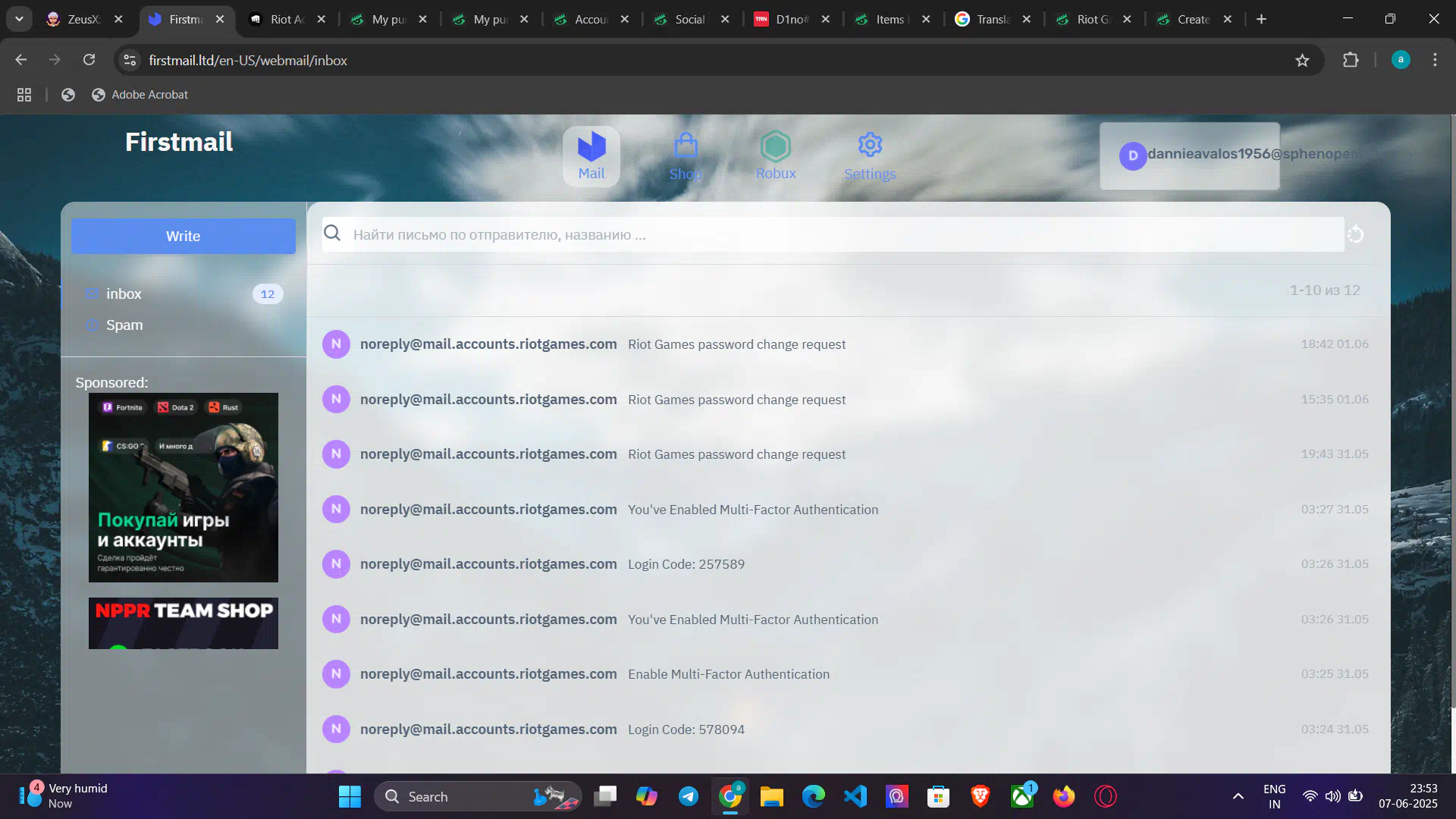Switch to D1no# browser tab
Image resolution: width=1456 pixels, height=819 pixels.
tap(791, 19)
